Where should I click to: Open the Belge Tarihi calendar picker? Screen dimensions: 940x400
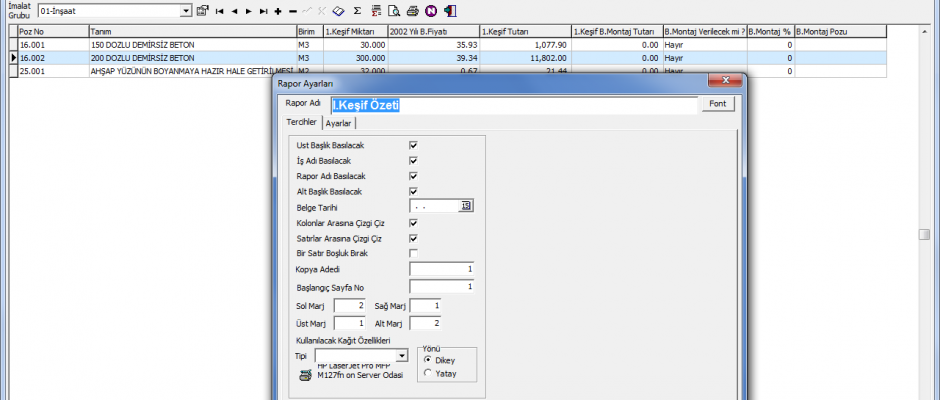coord(465,206)
